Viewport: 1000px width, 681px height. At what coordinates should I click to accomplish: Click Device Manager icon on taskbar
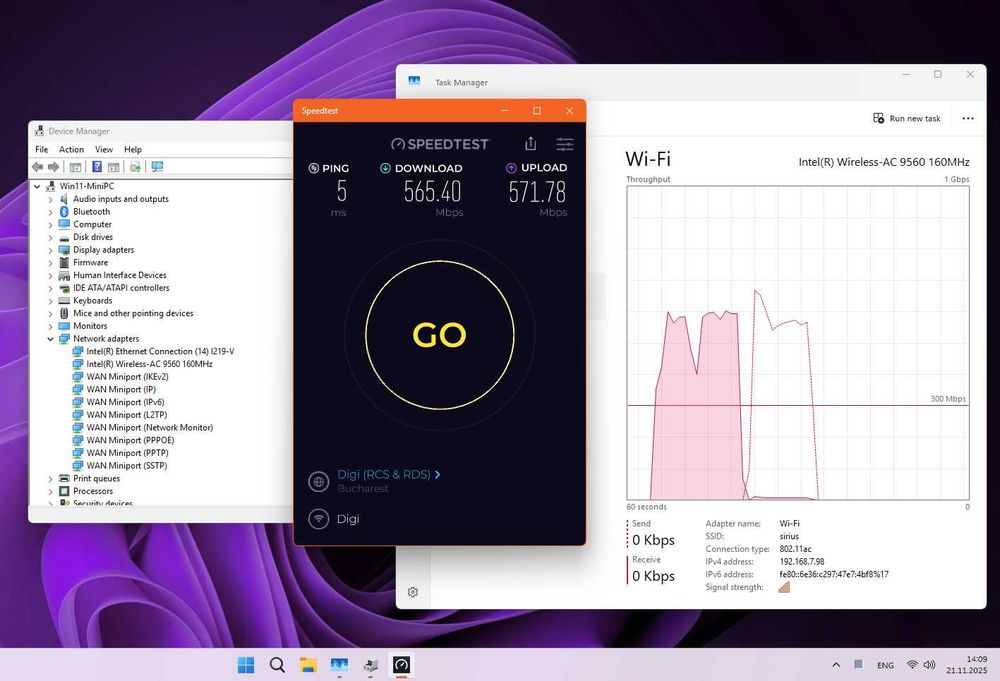[371, 665]
